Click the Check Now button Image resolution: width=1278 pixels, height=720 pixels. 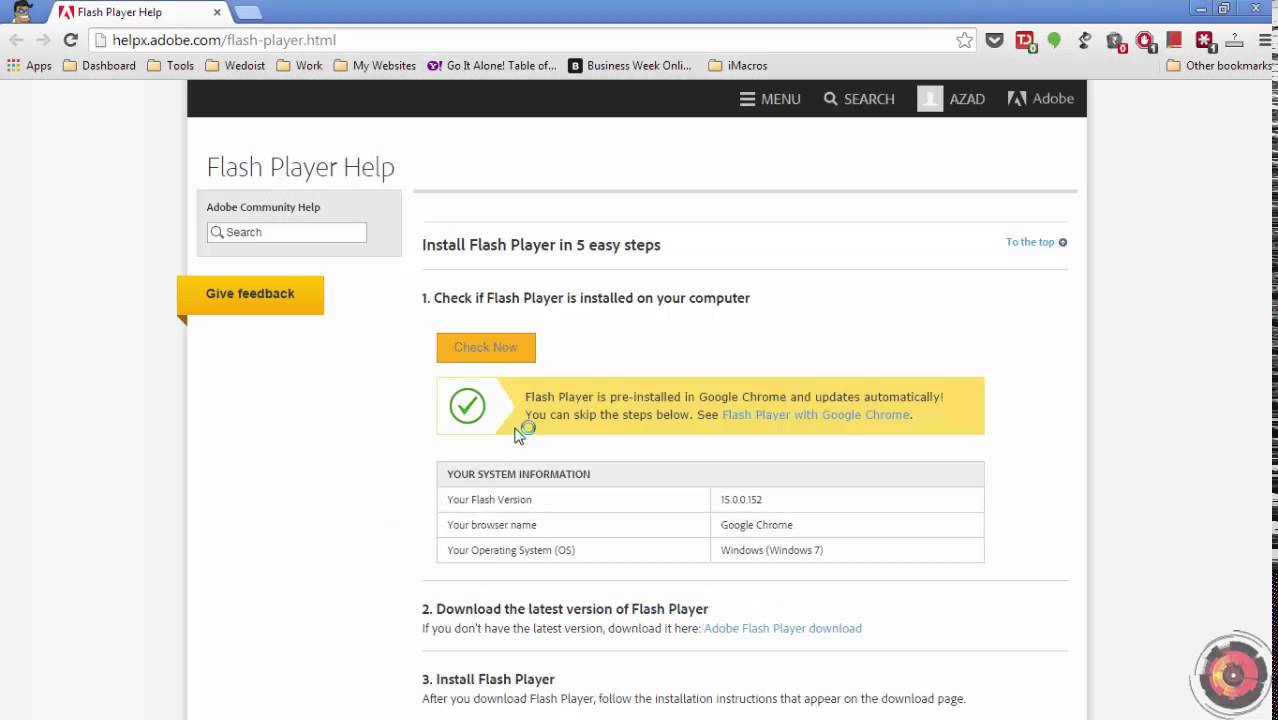(486, 347)
